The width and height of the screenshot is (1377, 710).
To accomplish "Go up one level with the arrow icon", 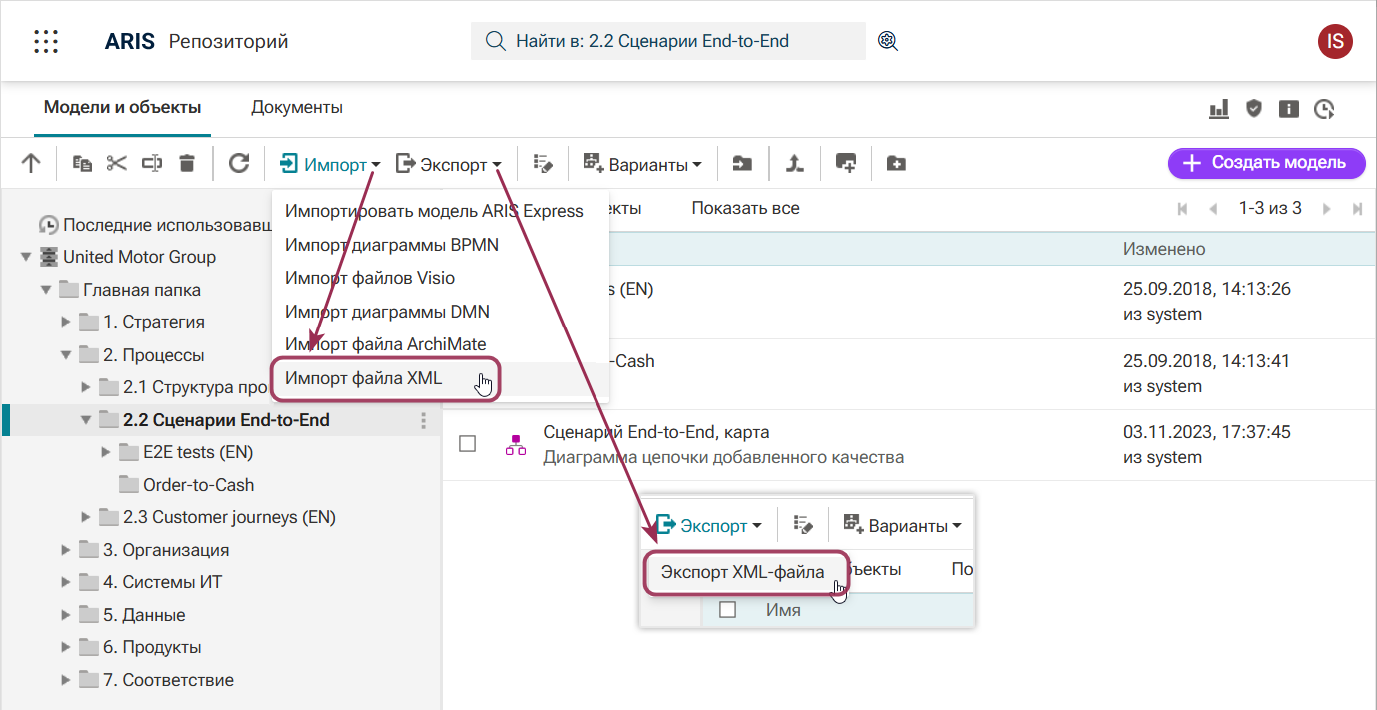I will 31,163.
